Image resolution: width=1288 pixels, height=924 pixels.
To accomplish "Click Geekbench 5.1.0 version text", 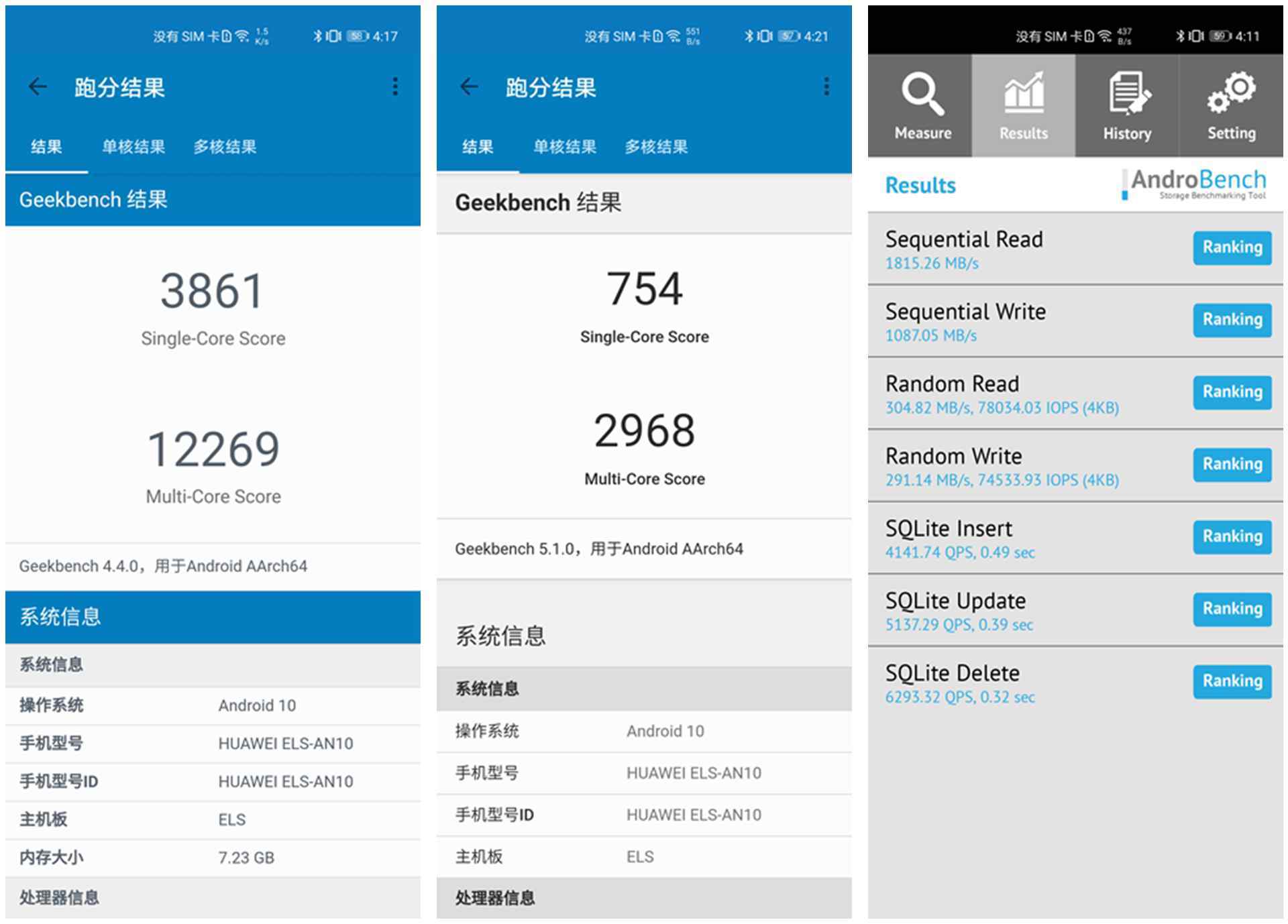I will 599,549.
